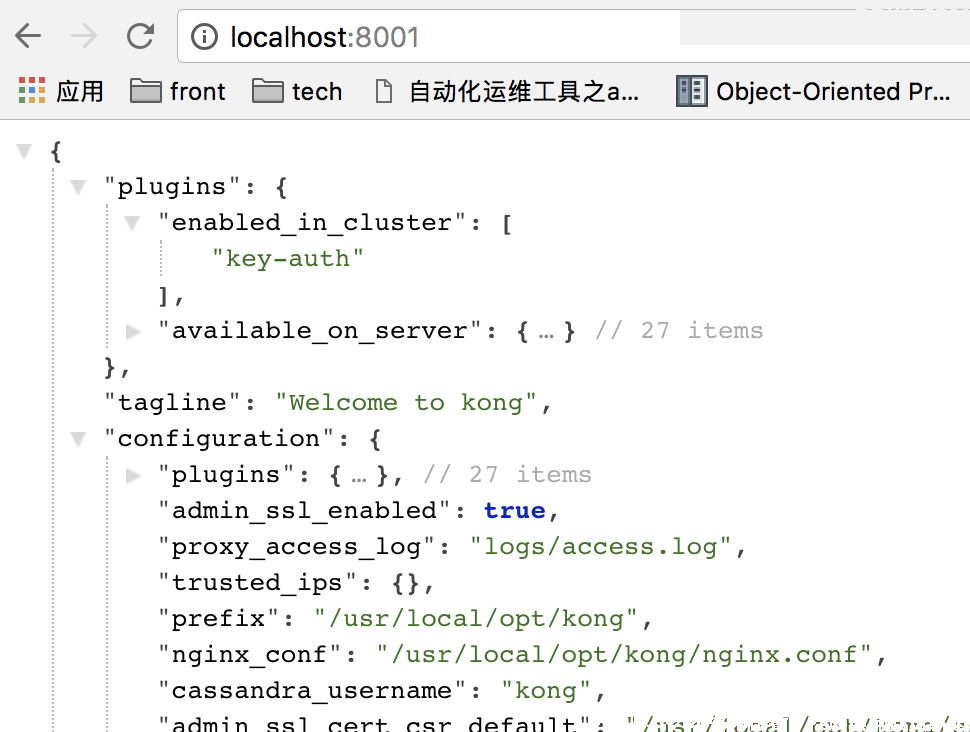Viewport: 970px width, 732px height.
Task: Click the "prefix" key
Action: 219,619
